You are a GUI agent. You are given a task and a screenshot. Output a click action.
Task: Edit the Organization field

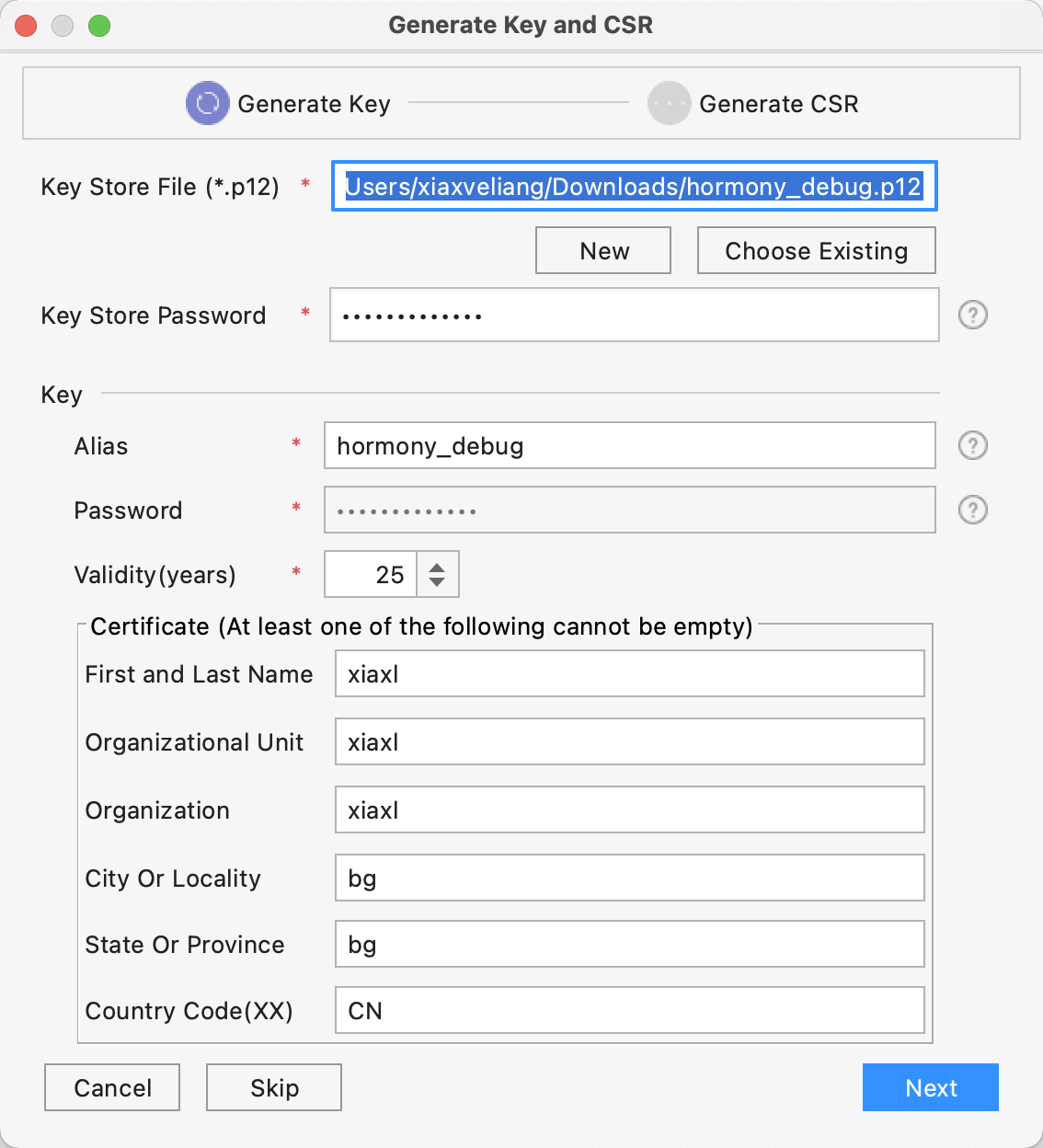pos(630,809)
